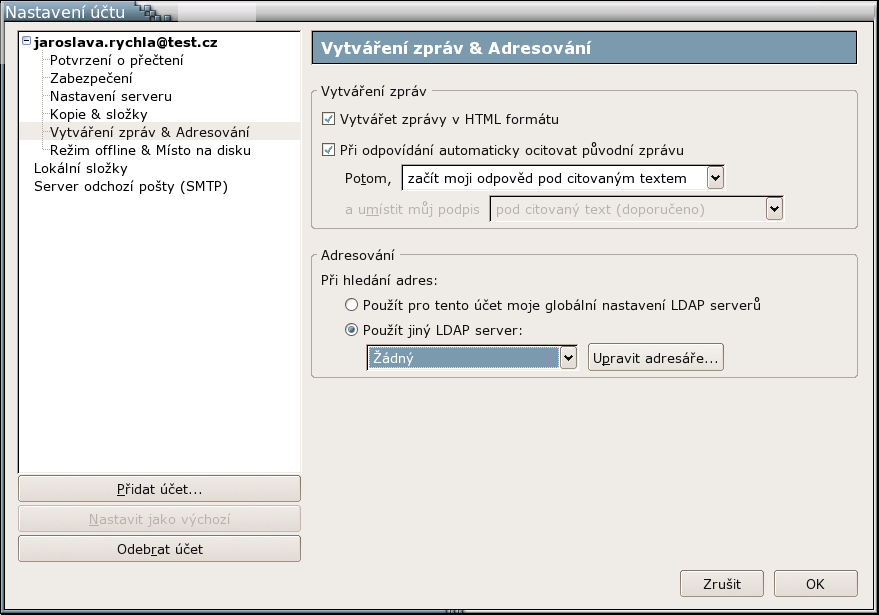
Task: Open Nastavení serveru page
Action: click(x=111, y=96)
